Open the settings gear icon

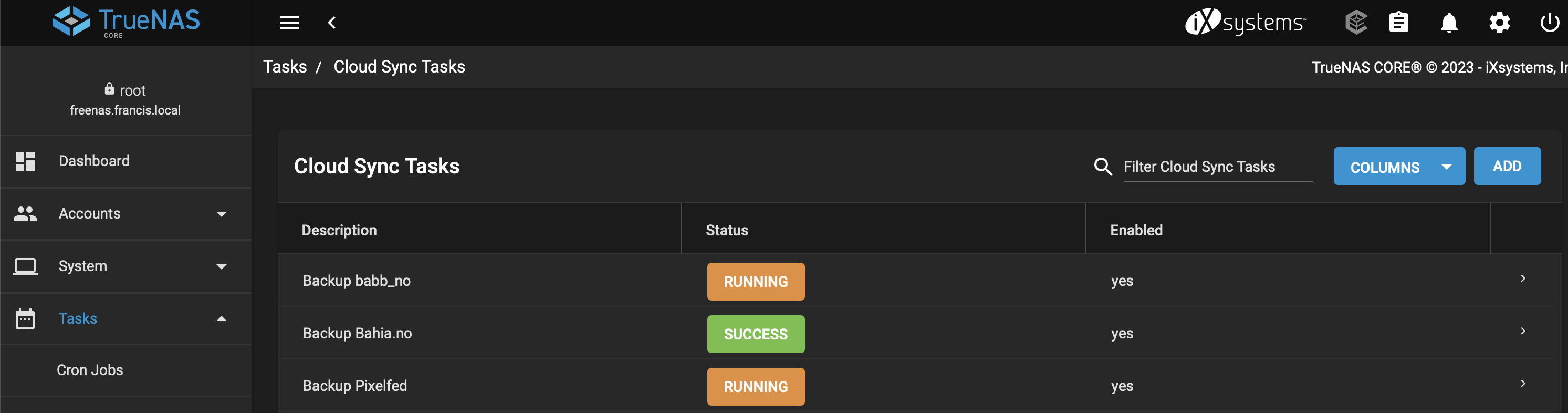tap(1499, 23)
